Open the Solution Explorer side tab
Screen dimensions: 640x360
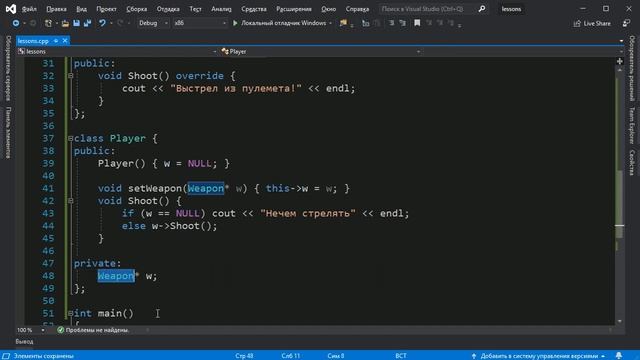click(632, 68)
